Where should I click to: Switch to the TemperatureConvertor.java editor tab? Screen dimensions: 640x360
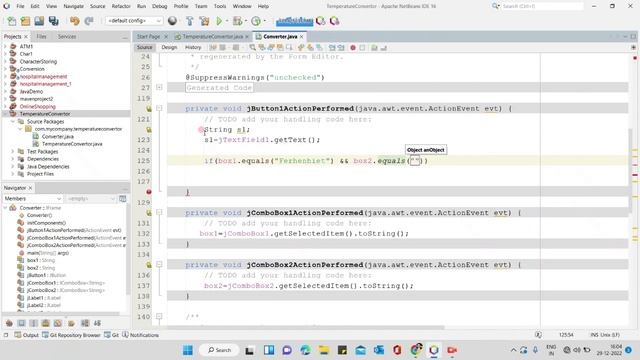[212, 37]
